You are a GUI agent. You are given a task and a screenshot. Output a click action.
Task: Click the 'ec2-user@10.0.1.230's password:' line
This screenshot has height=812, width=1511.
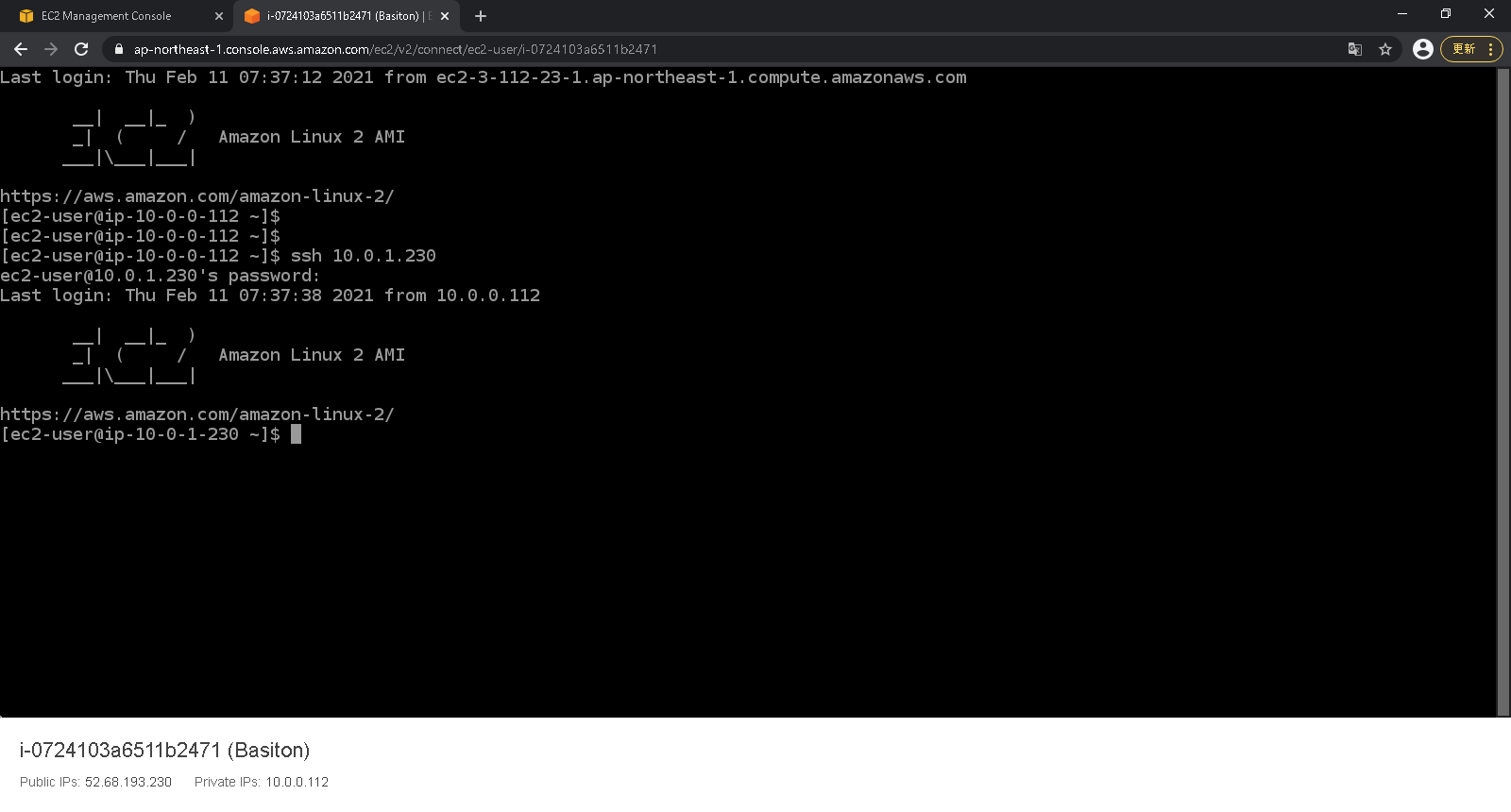coord(161,276)
